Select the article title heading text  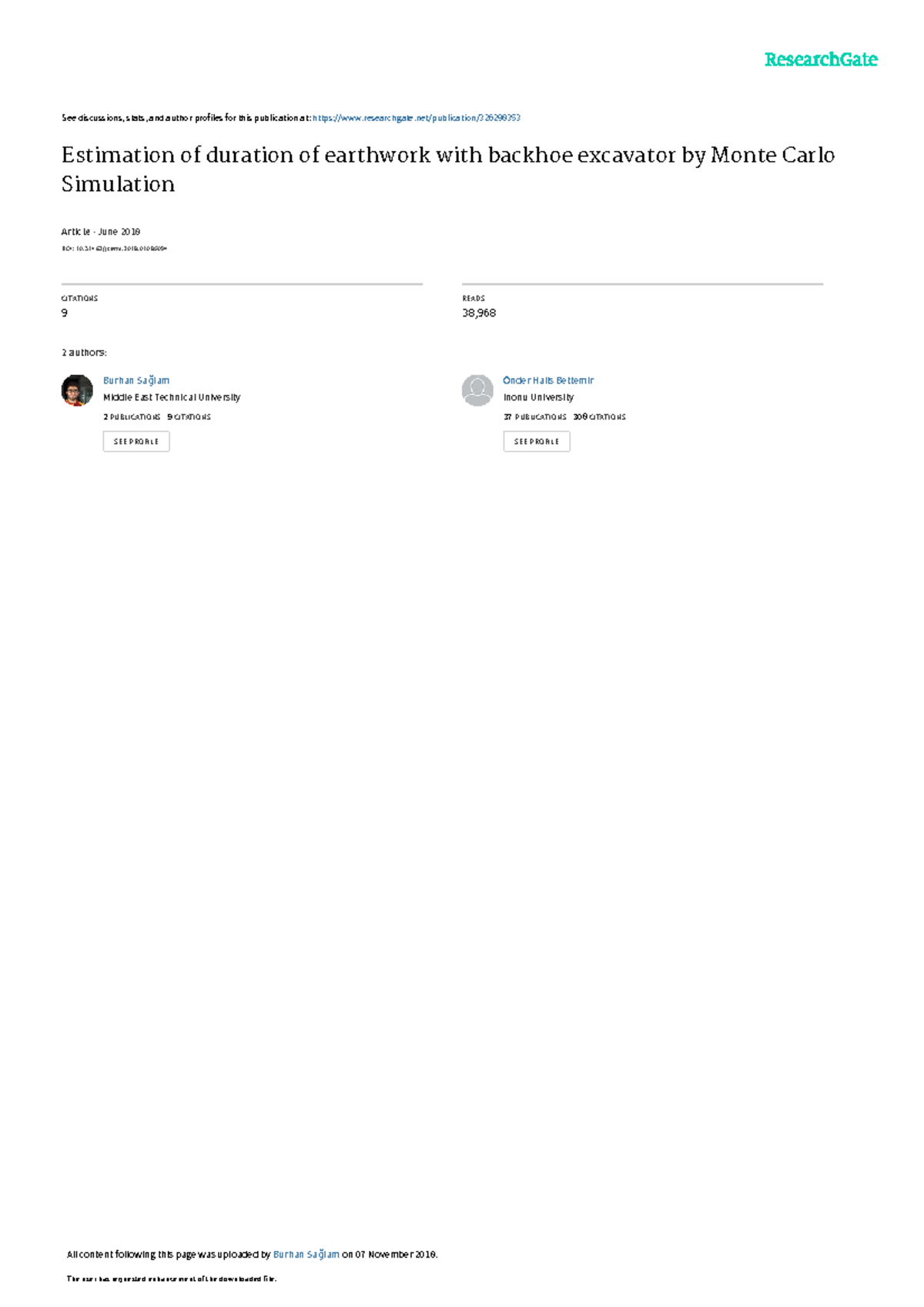tap(448, 169)
